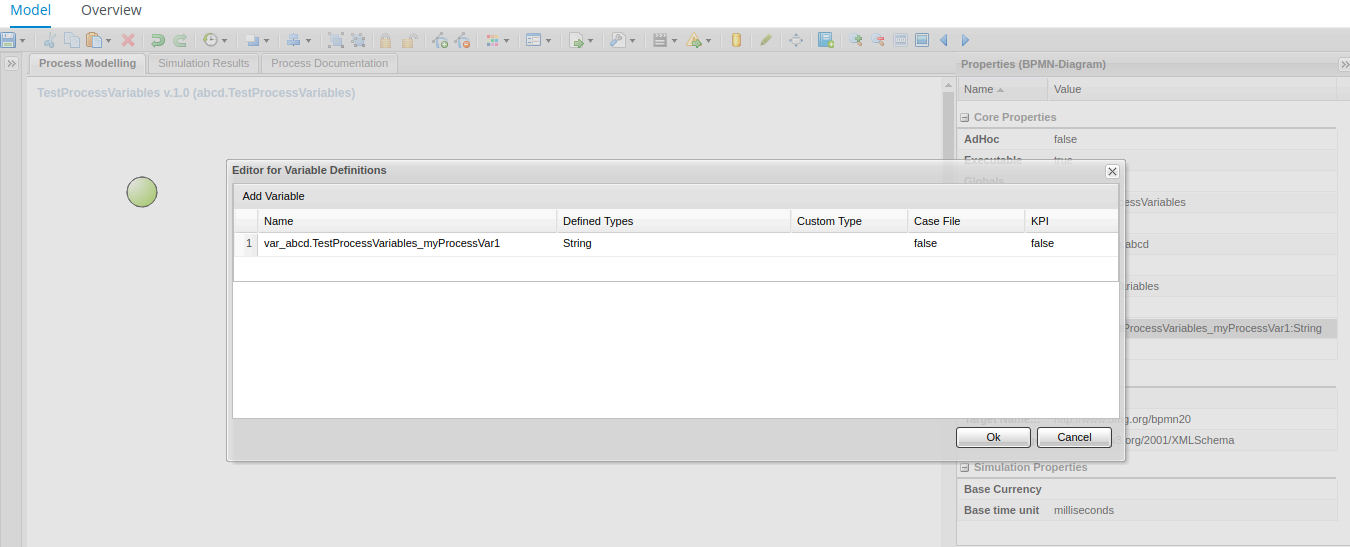This screenshot has height=547, width=1350.
Task: Select the Process Modelling tab
Action: pyautogui.click(x=87, y=63)
